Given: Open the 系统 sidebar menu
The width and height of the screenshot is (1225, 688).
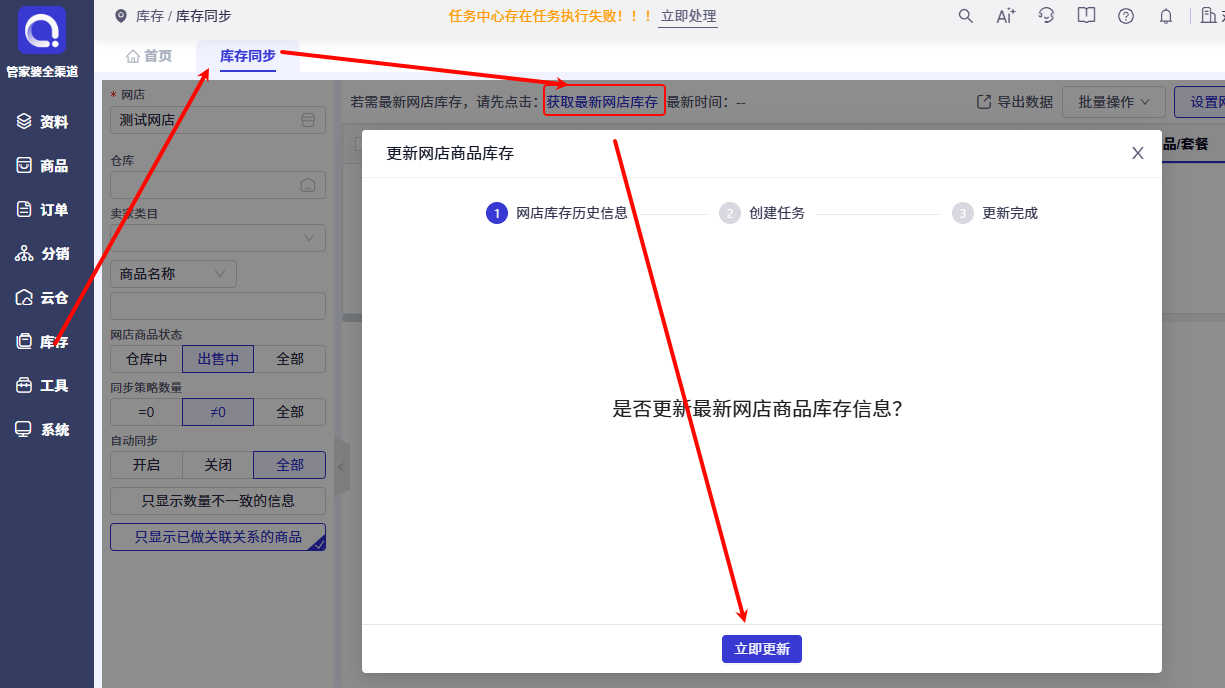Looking at the screenshot, I should pyautogui.click(x=42, y=430).
